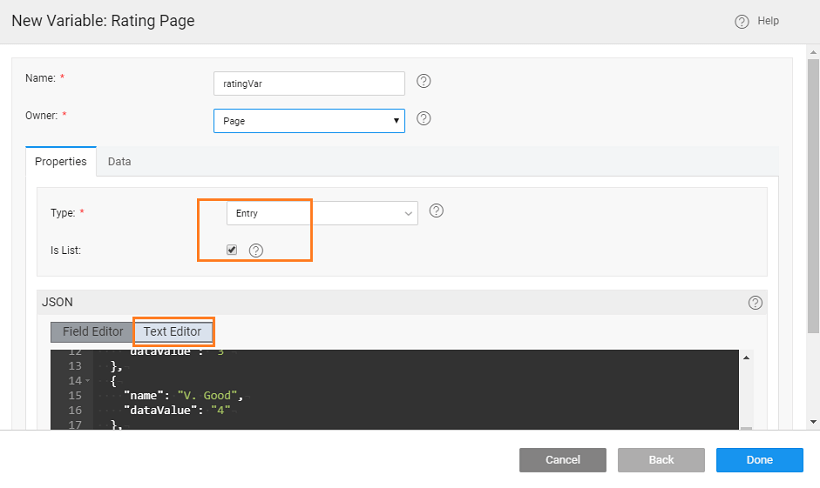Switch to the Properties tab
This screenshot has height=488, width=820.
pyautogui.click(x=61, y=162)
